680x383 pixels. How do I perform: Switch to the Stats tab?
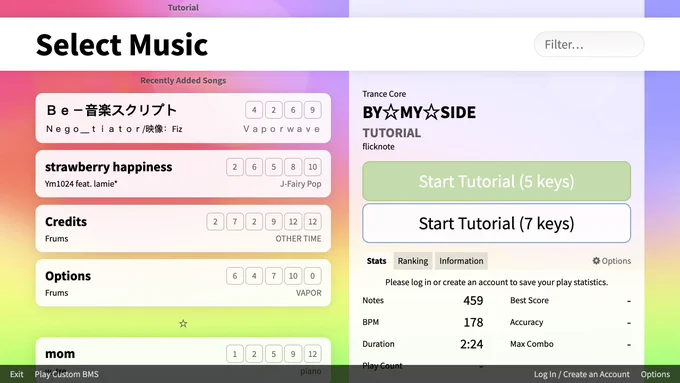coord(376,261)
